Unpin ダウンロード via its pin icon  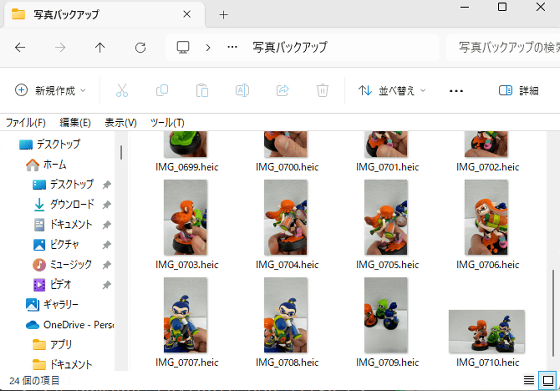coord(106,205)
